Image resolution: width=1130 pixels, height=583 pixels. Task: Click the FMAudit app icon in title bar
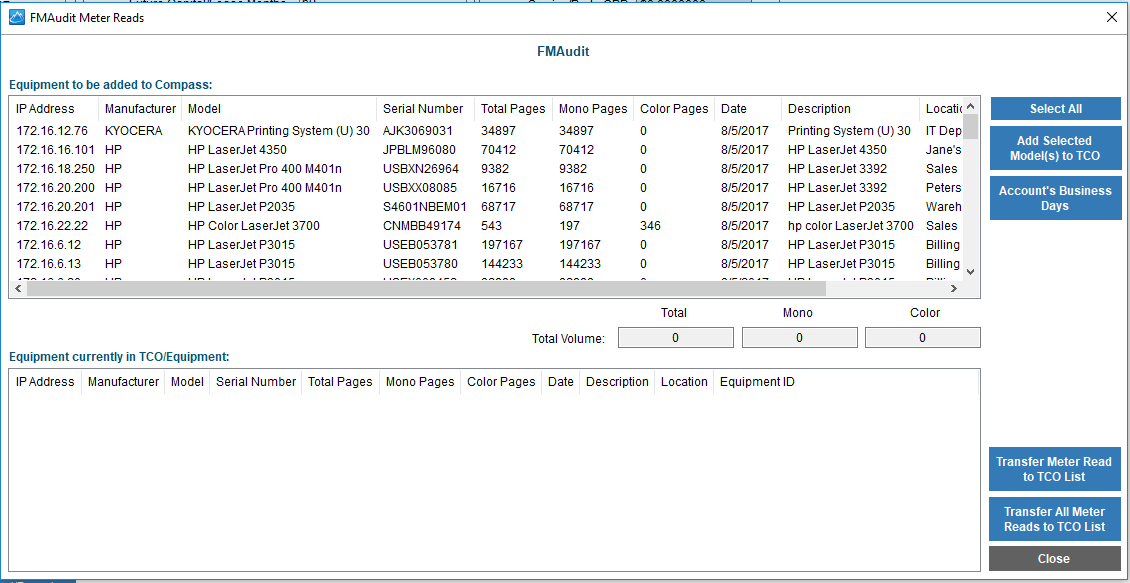(16, 18)
